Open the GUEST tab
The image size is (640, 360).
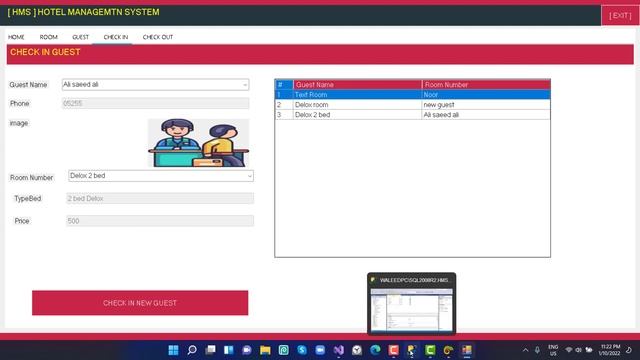pos(80,37)
